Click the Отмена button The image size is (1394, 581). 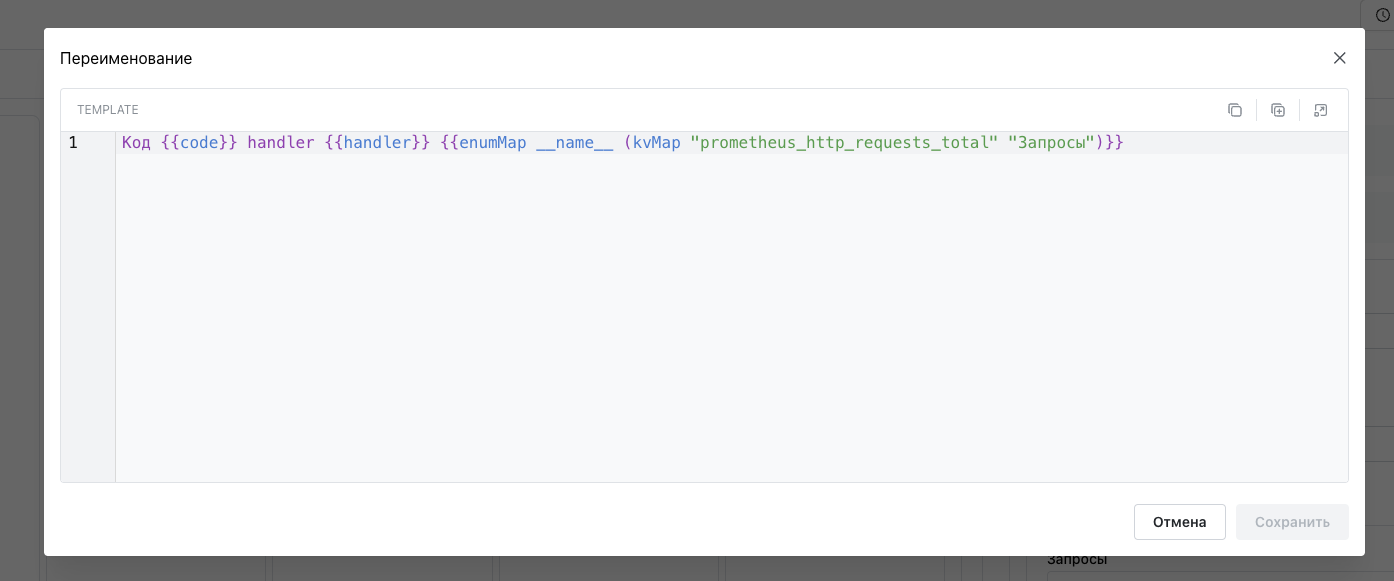click(x=1180, y=522)
